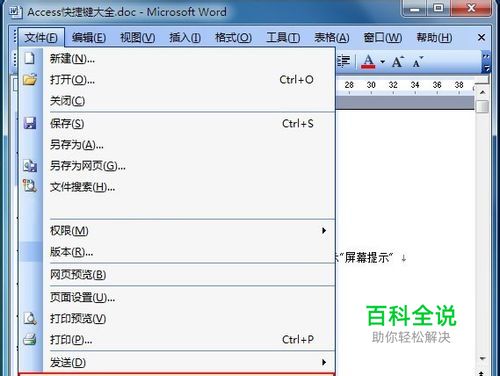Click vertical scrollbar up arrow
The width and height of the screenshot is (500, 376).
click(482, 92)
